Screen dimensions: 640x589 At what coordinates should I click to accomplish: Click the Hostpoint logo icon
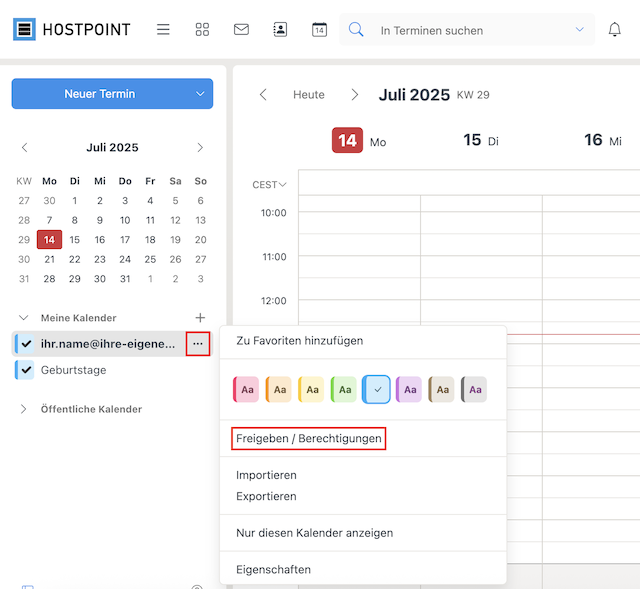(24, 29)
